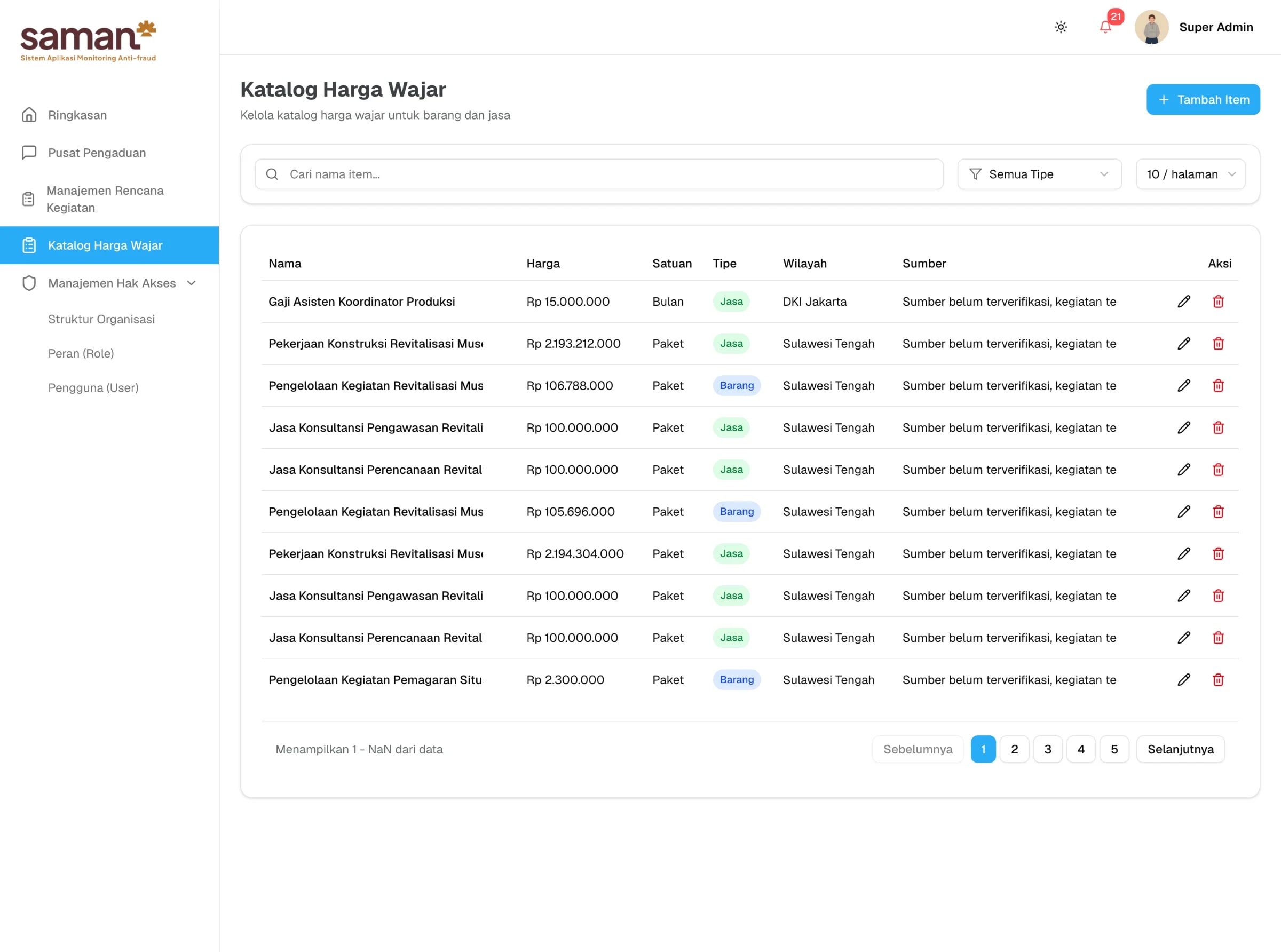Go to page 4 in pagination

(1081, 749)
